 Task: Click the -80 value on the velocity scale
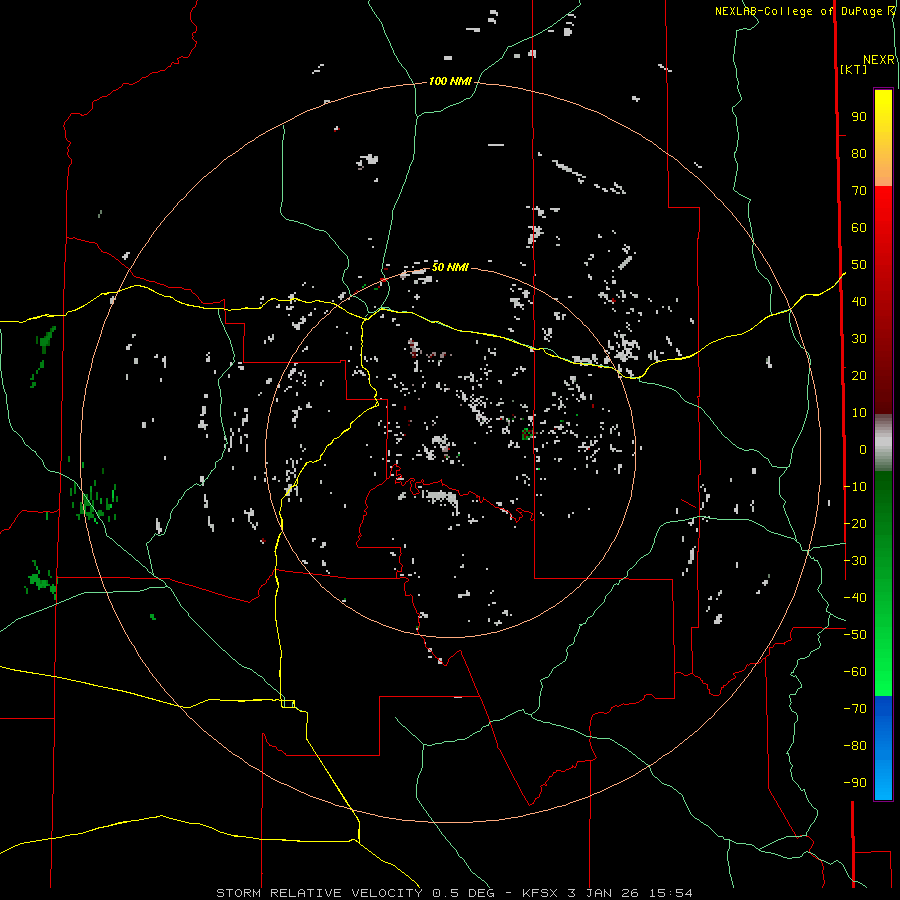[x=855, y=746]
